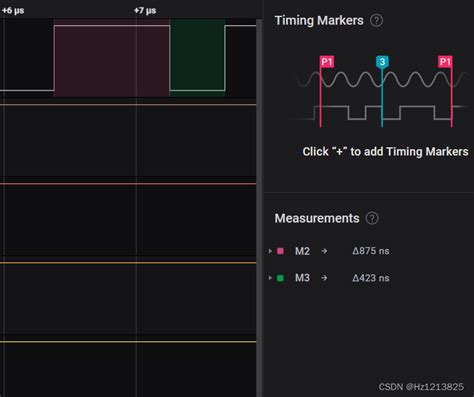This screenshot has width=474, height=397.
Task: Click the Δ875 ns measurement value
Action: [x=371, y=251]
